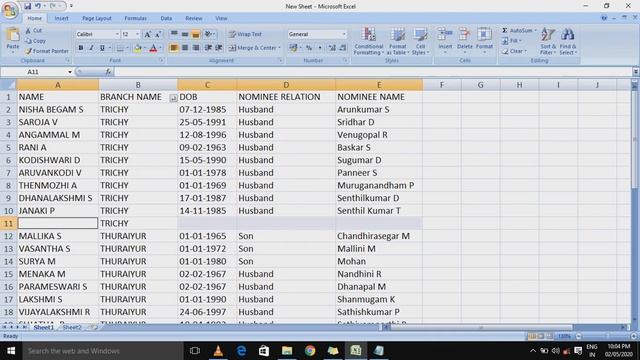Click the Delete cells icon

(464, 35)
